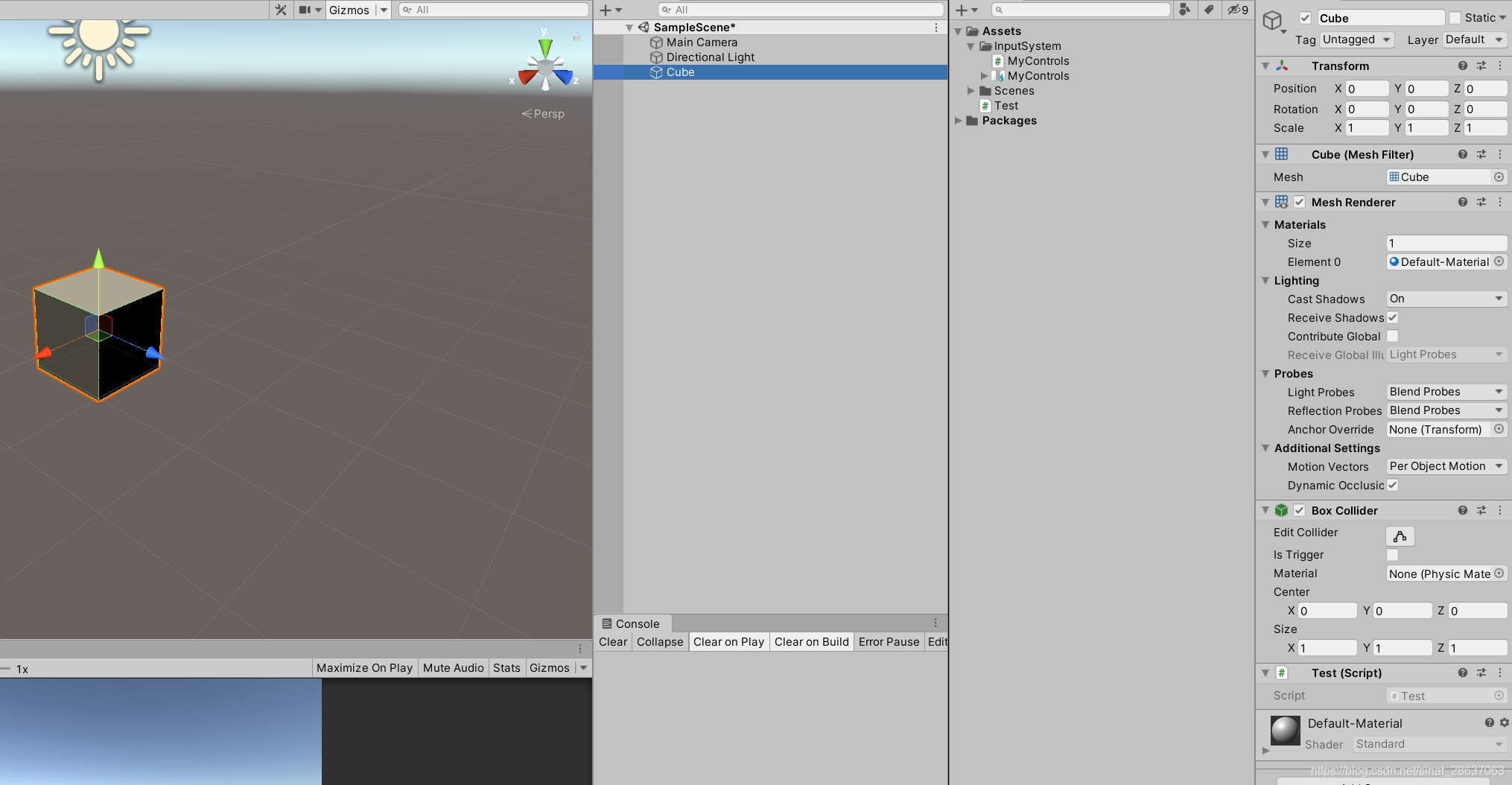This screenshot has width=1512, height=785.
Task: Mark the Cube as Static
Action: pos(1453,17)
